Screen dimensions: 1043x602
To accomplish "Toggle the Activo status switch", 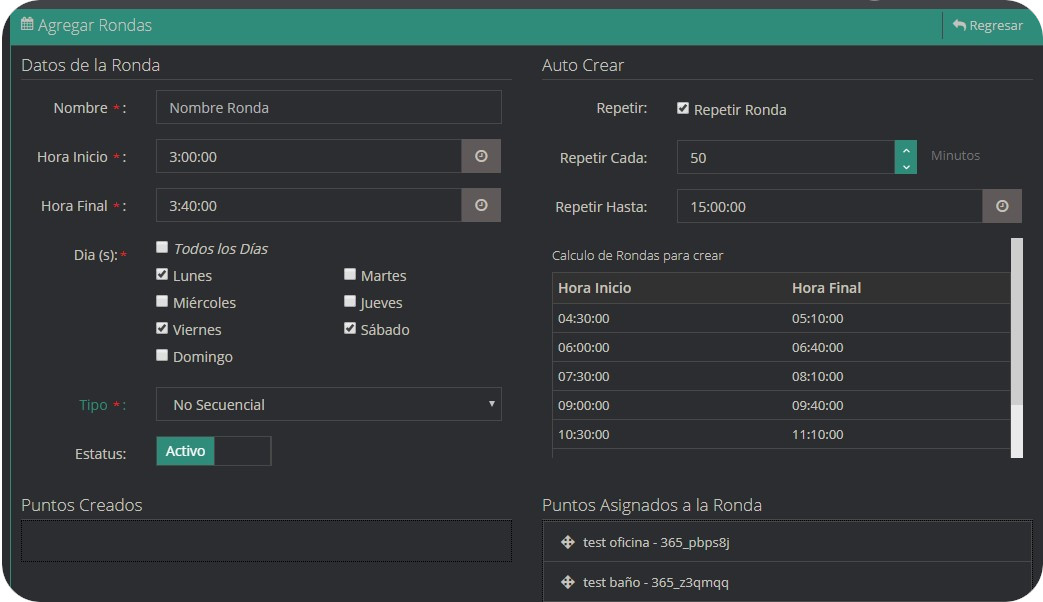I will [213, 451].
